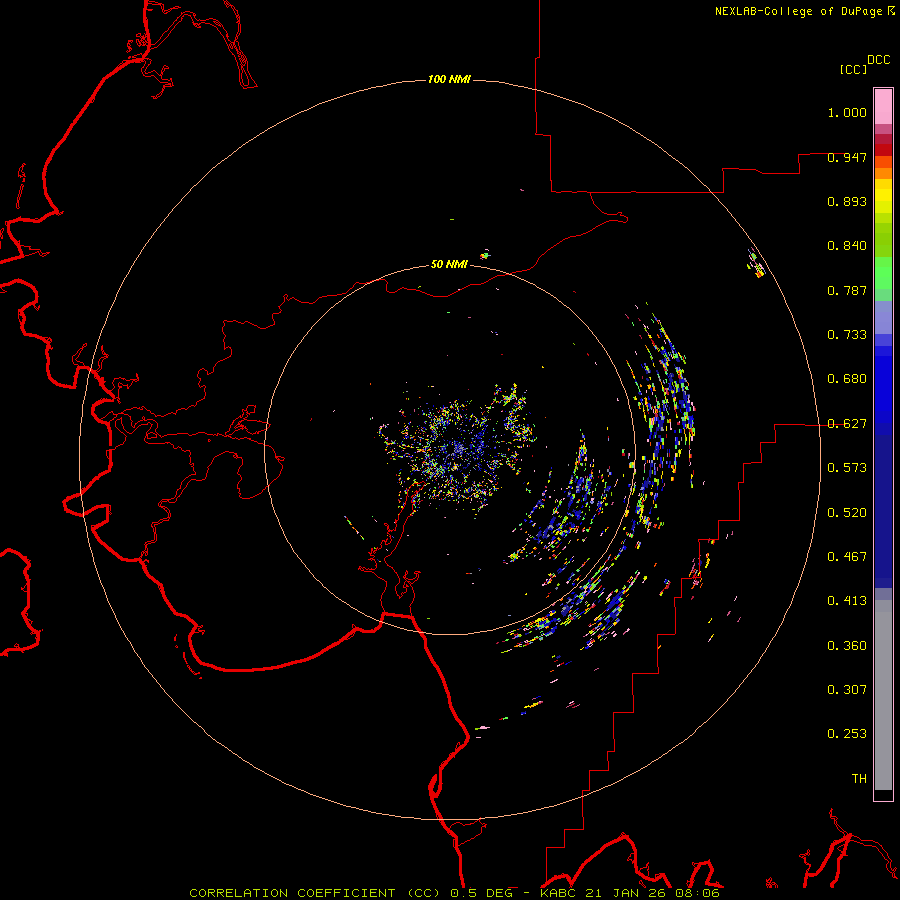Click the 0.573 color scale label

847,468
